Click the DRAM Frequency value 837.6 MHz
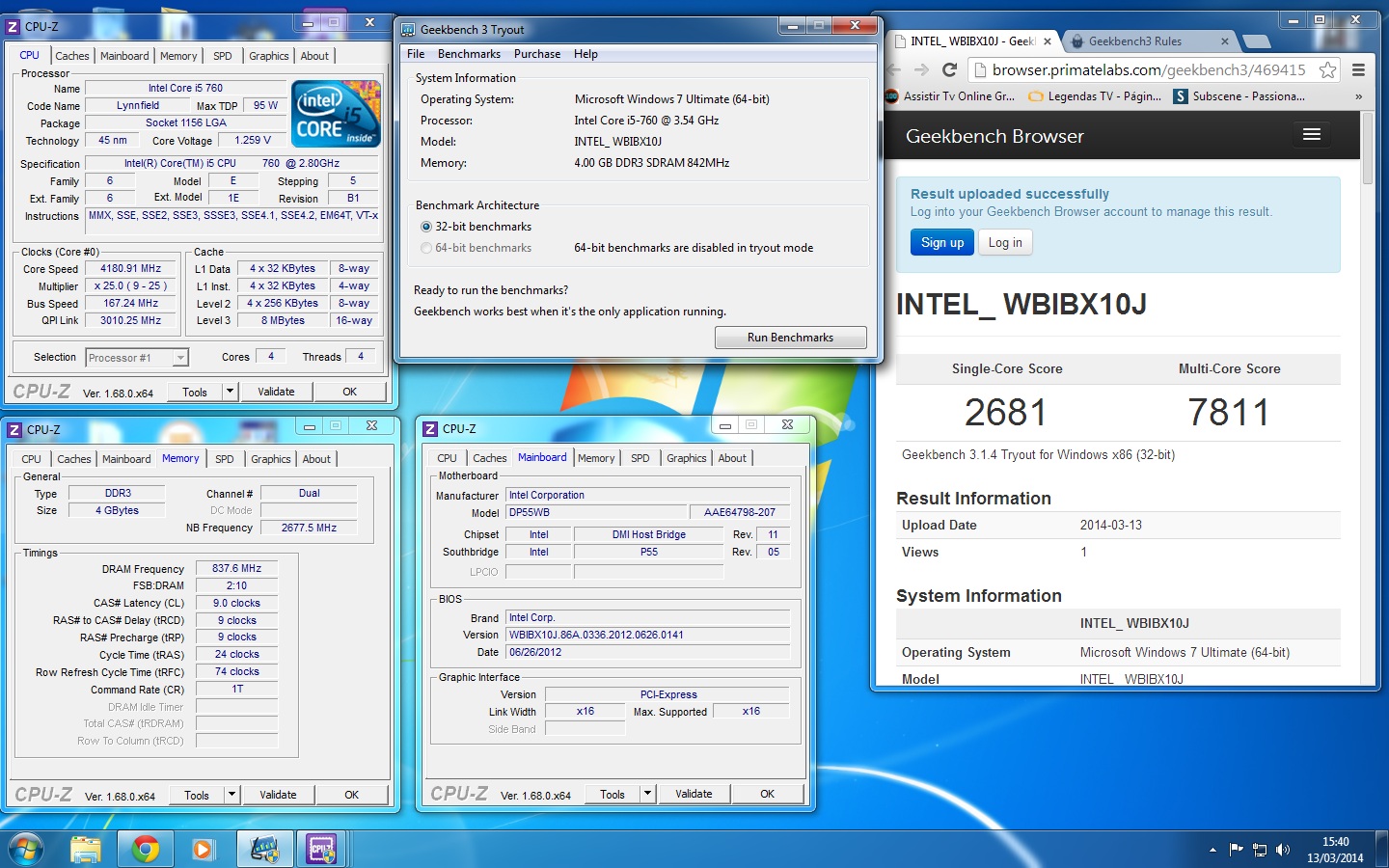The image size is (1389, 868). click(x=237, y=569)
